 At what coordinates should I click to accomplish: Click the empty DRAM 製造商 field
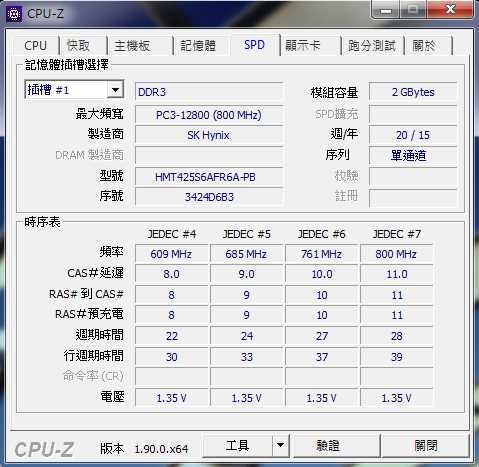pyautogui.click(x=209, y=155)
